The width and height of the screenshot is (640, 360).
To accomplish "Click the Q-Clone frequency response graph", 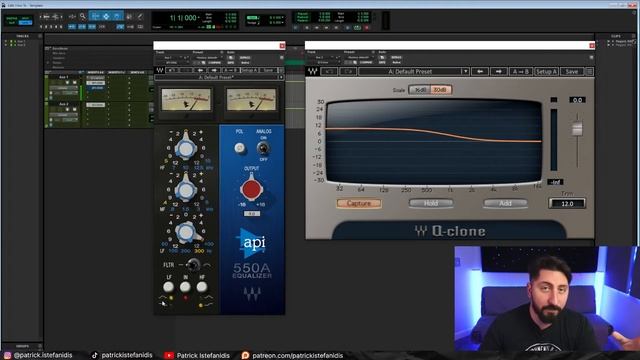I will (x=434, y=141).
